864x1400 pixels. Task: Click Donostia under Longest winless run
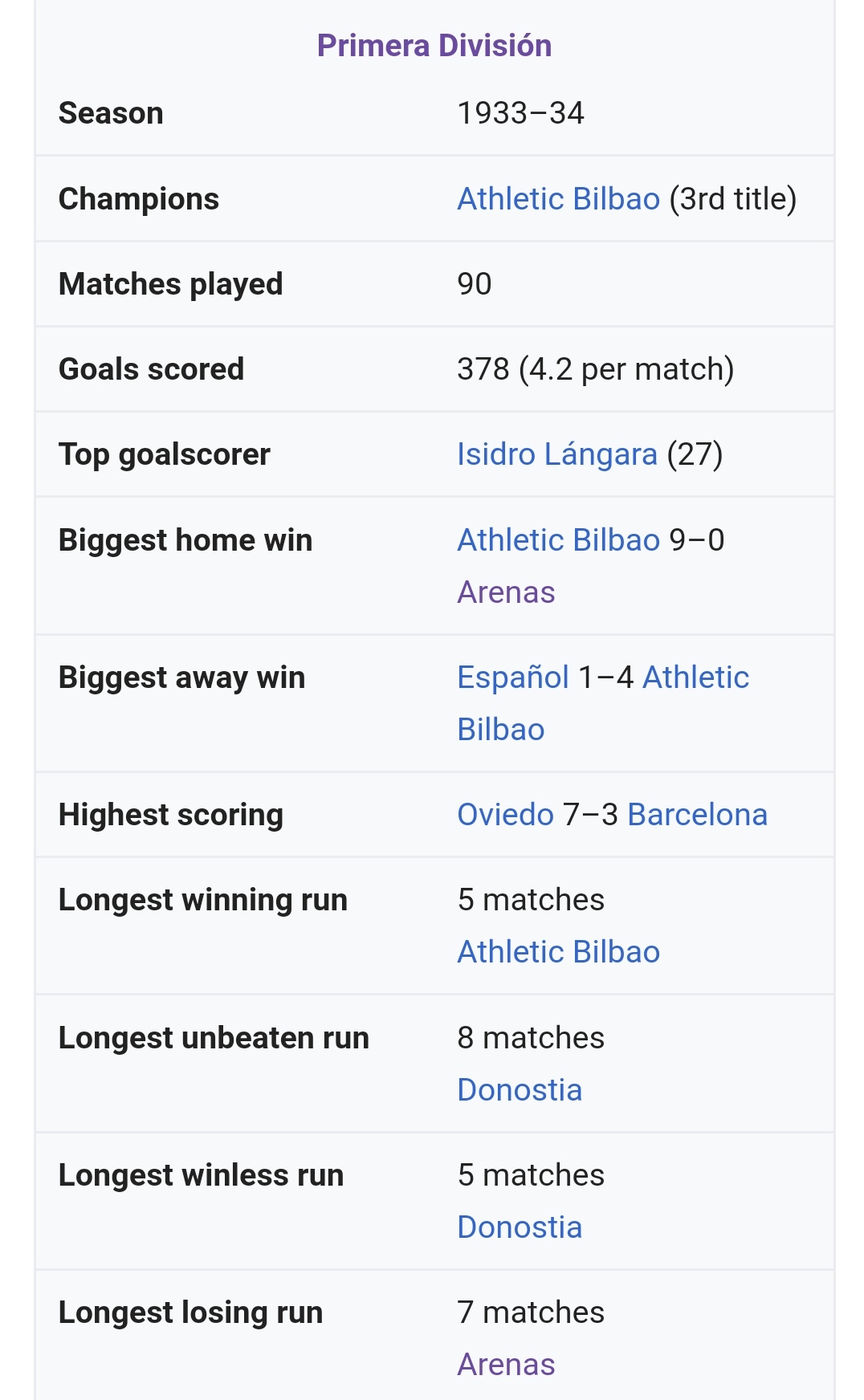pos(520,1227)
